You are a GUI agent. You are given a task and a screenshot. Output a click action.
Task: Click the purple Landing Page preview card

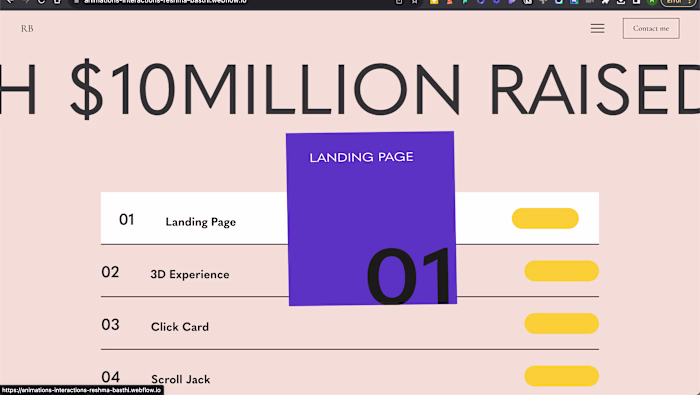(x=371, y=218)
